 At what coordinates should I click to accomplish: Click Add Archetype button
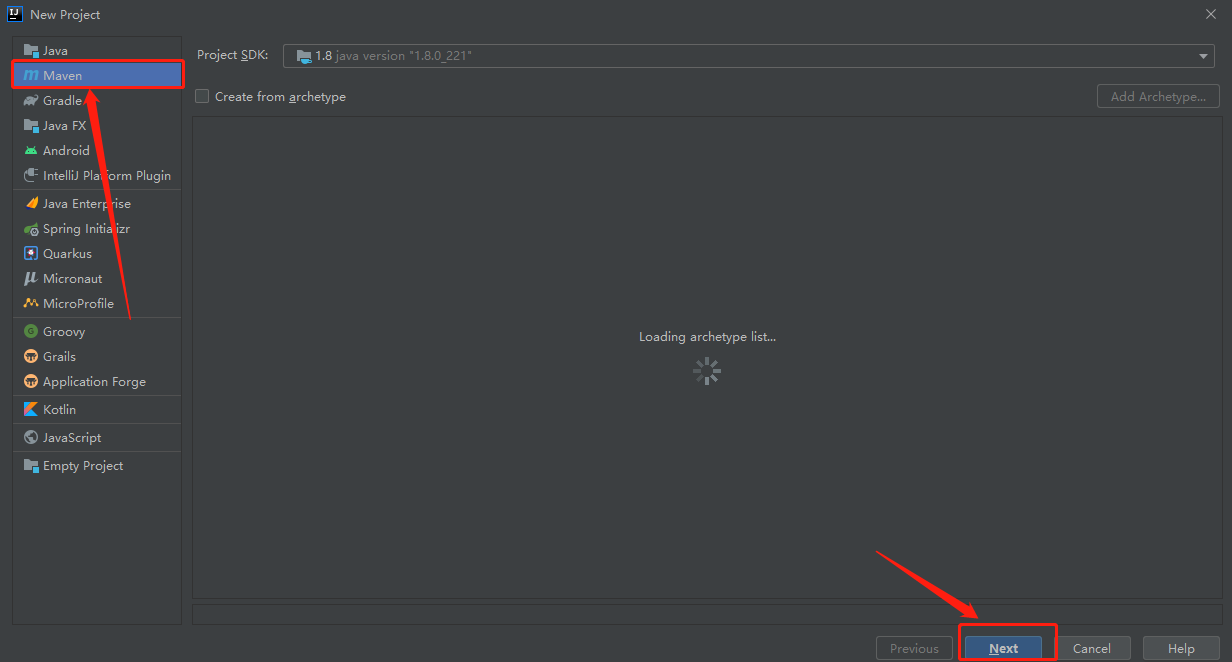coord(1158,96)
